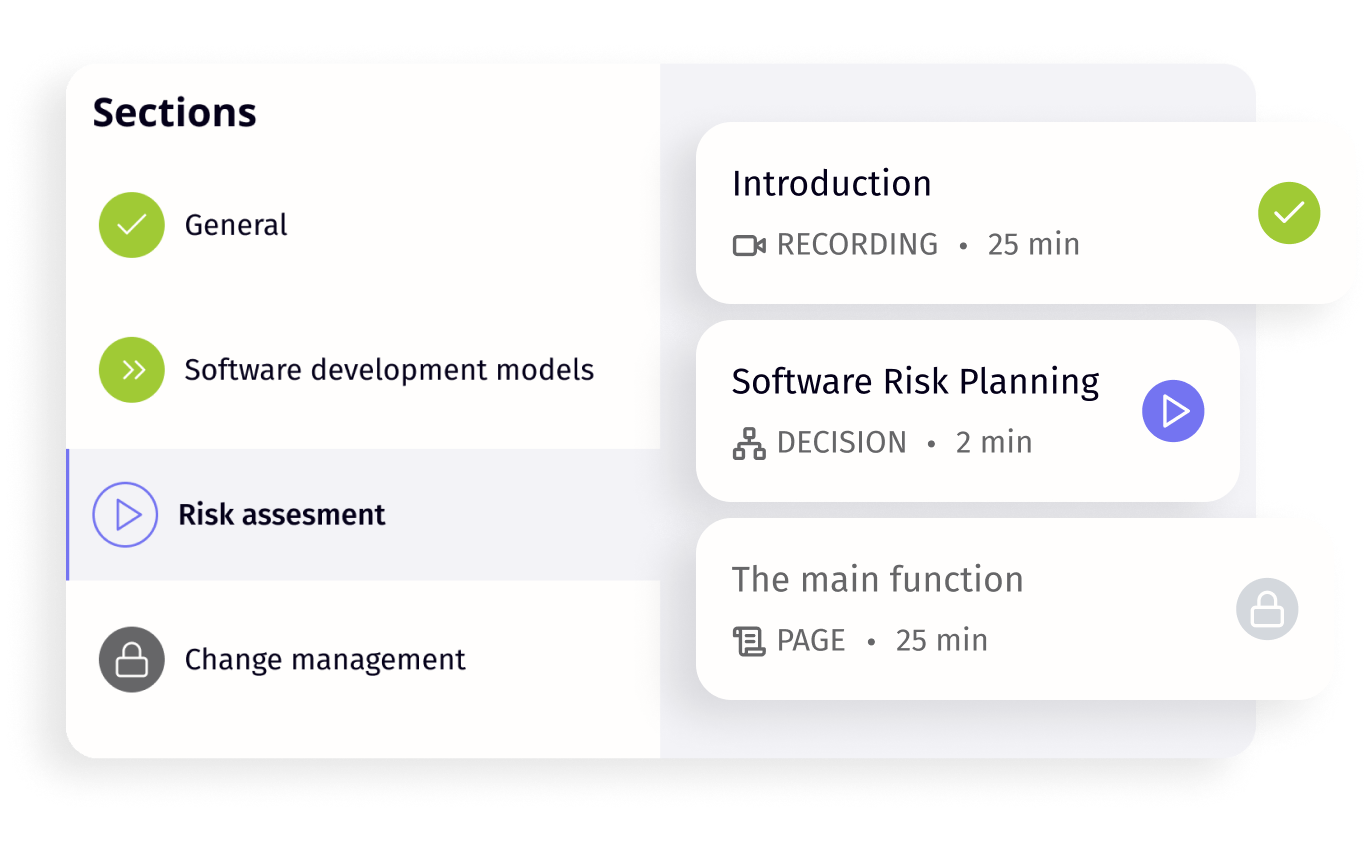Click the lock icon beside Change management
The image size is (1372, 853).
tap(131, 659)
